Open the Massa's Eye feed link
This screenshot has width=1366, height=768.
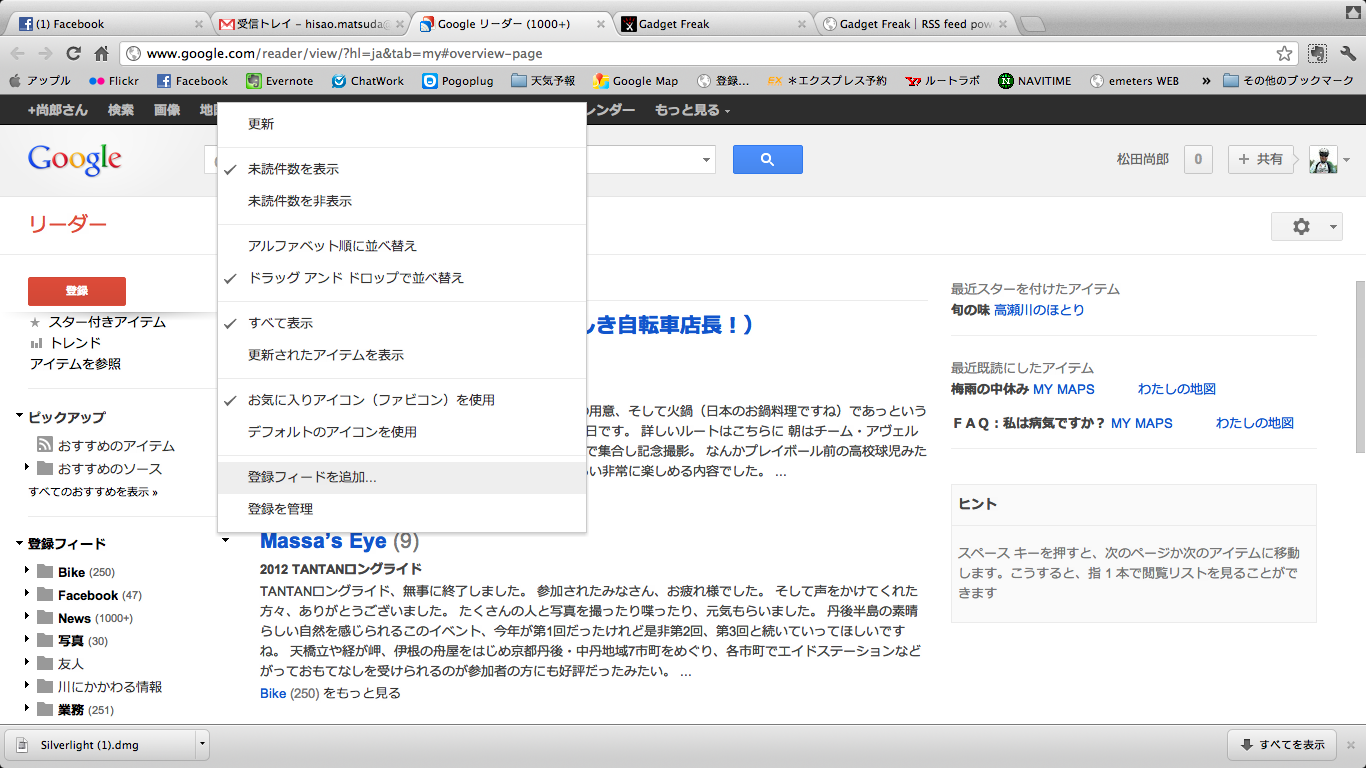(x=323, y=541)
